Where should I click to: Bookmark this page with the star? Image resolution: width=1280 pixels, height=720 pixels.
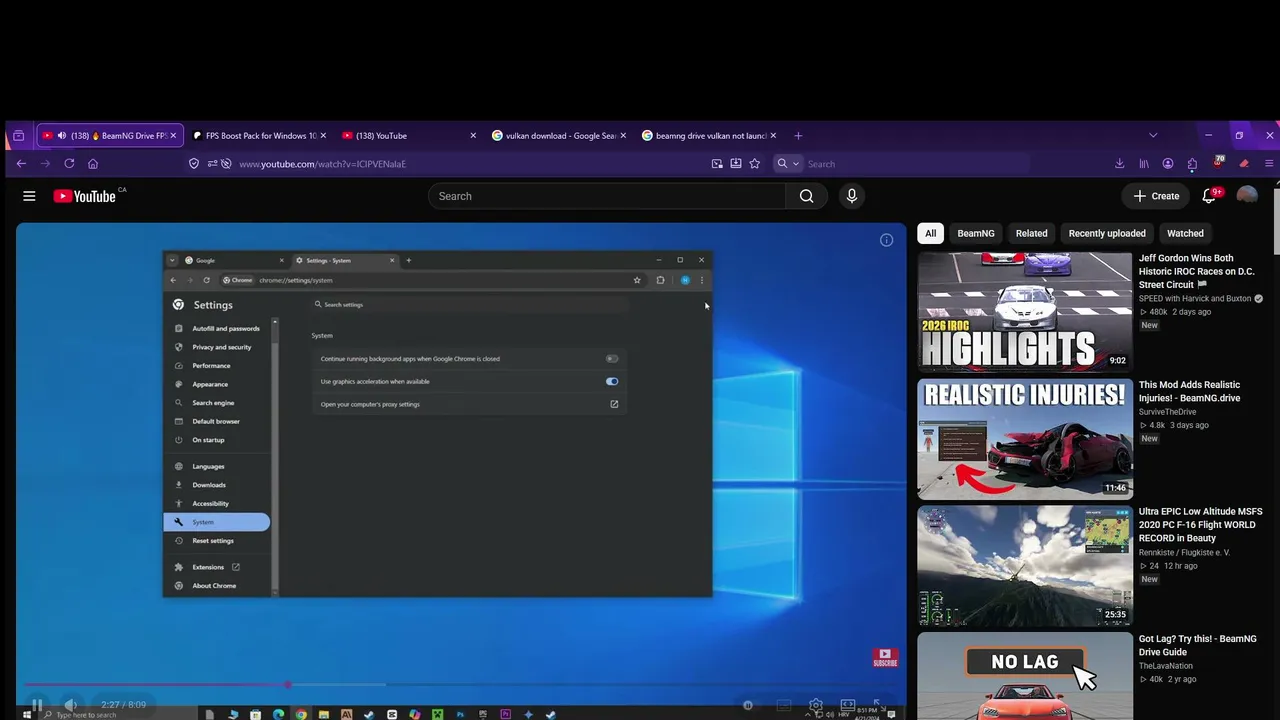pyautogui.click(x=755, y=164)
